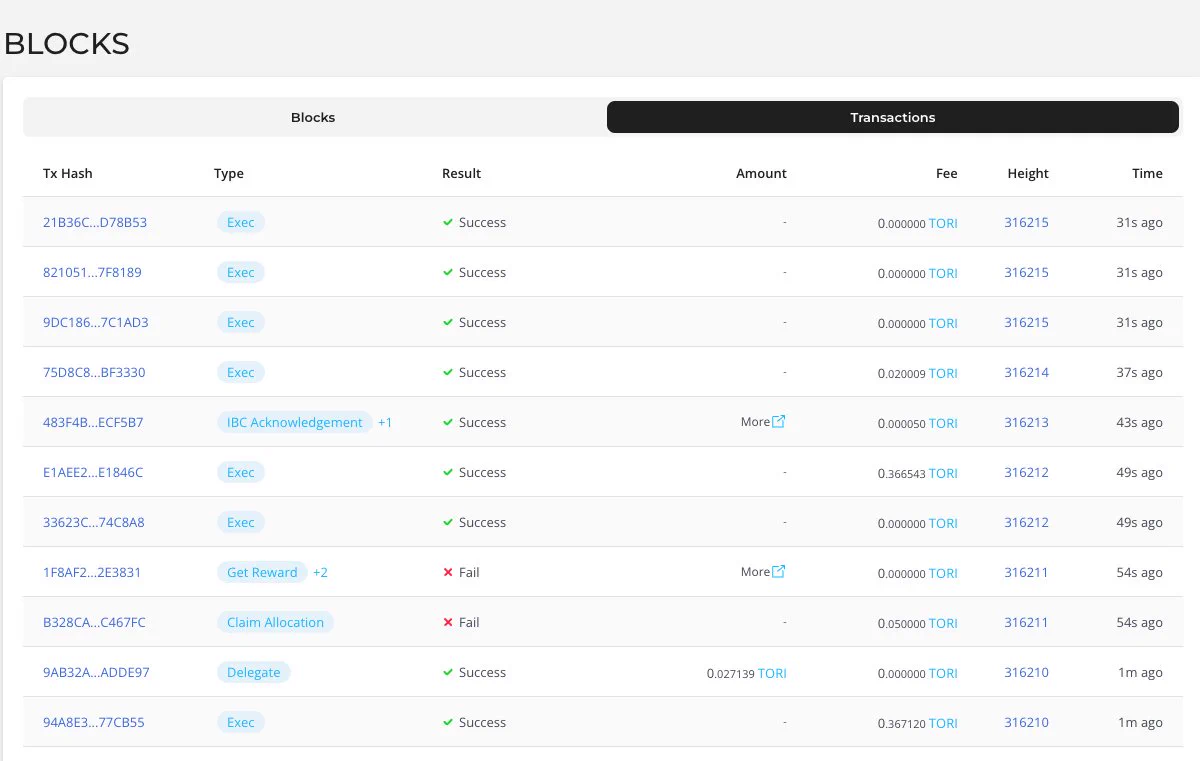Click the Fee column header
The image size is (1200, 761).
coord(947,173)
